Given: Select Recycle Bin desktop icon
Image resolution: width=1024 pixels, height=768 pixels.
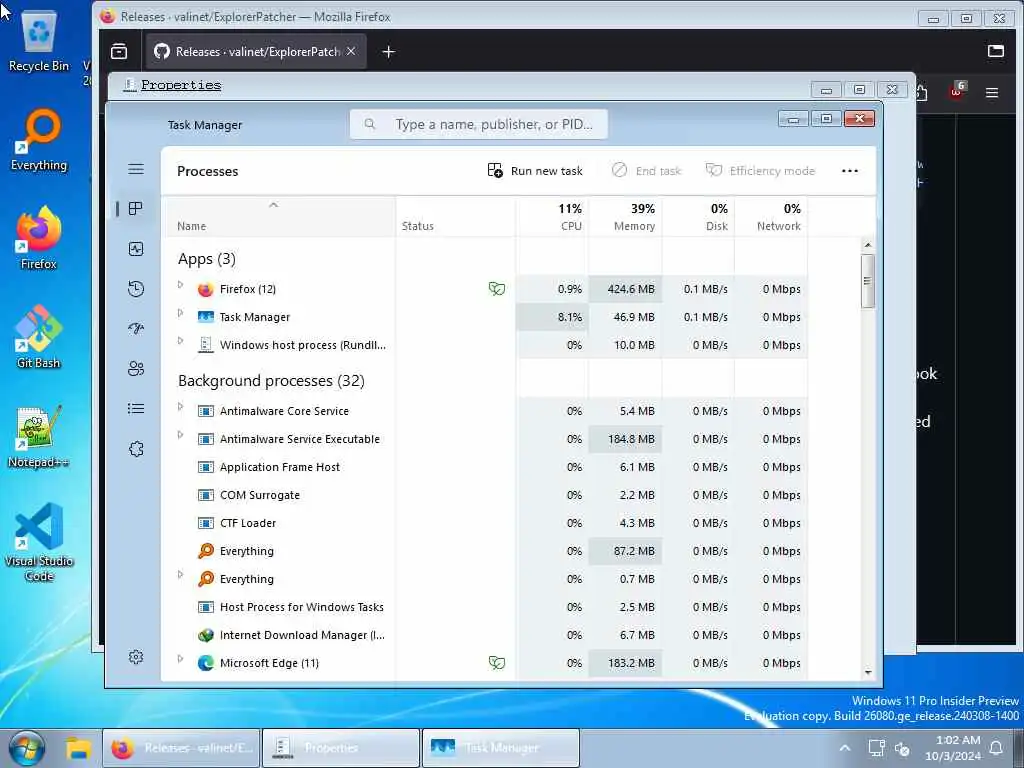Looking at the screenshot, I should coord(39,40).
